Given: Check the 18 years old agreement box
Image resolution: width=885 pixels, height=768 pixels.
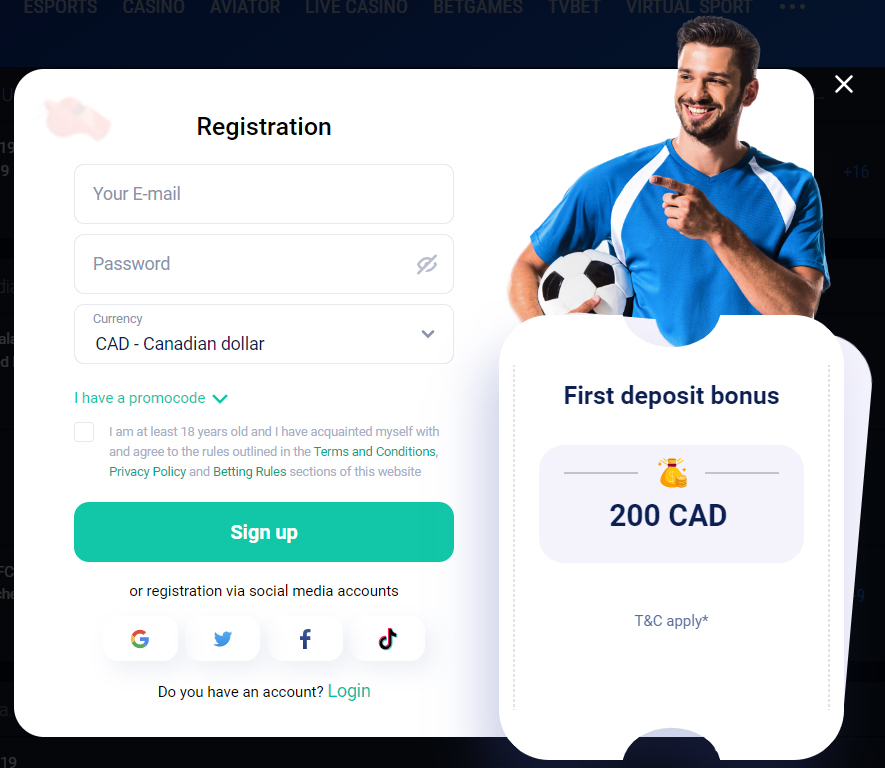Looking at the screenshot, I should click(84, 432).
